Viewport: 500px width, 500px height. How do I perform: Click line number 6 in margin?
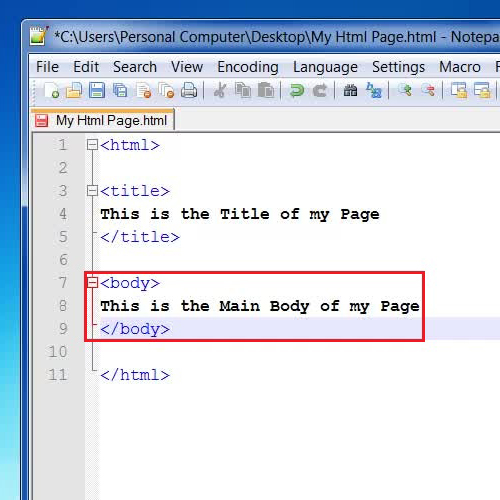click(x=63, y=260)
